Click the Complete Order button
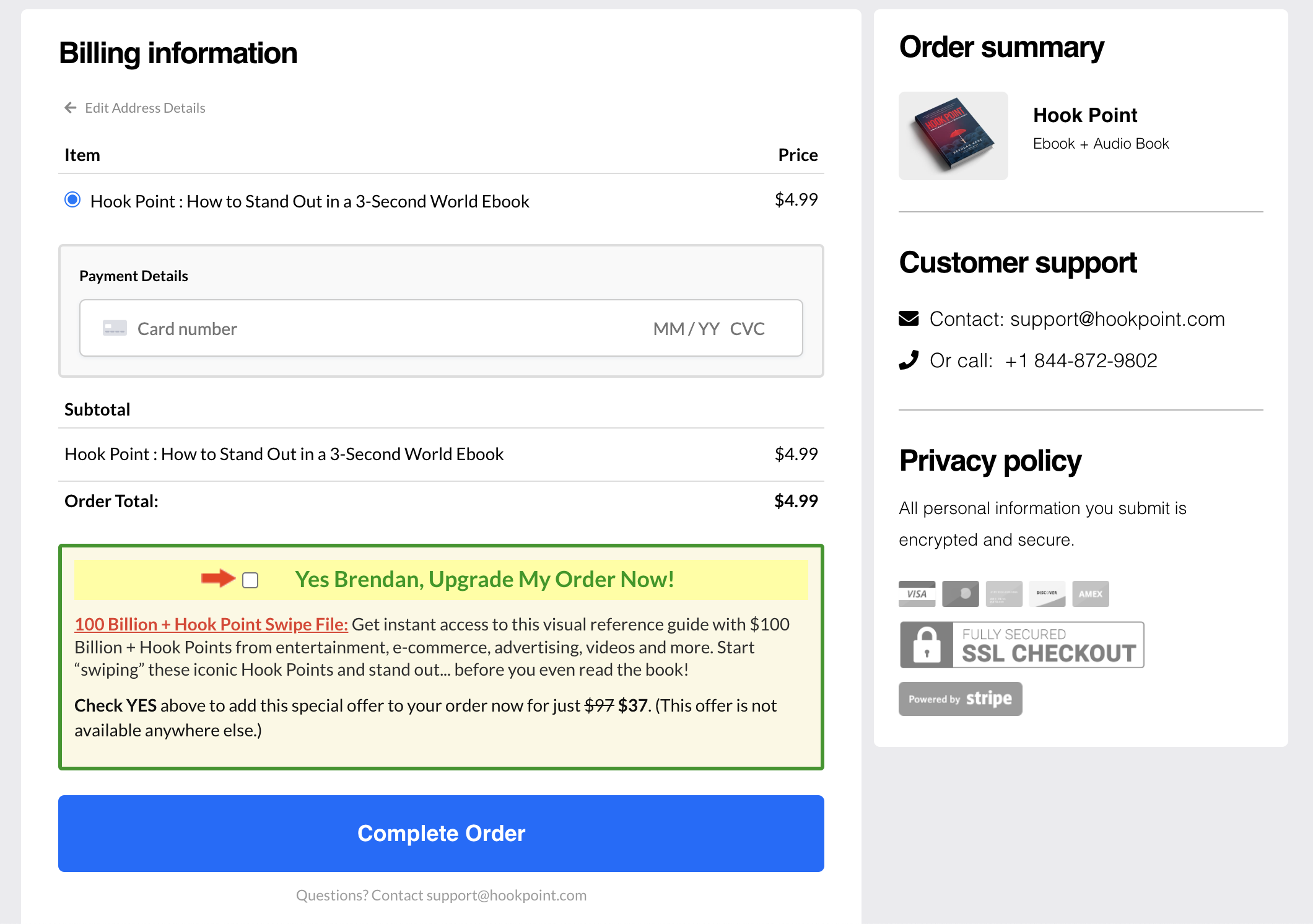The width and height of the screenshot is (1313, 924). tap(441, 833)
